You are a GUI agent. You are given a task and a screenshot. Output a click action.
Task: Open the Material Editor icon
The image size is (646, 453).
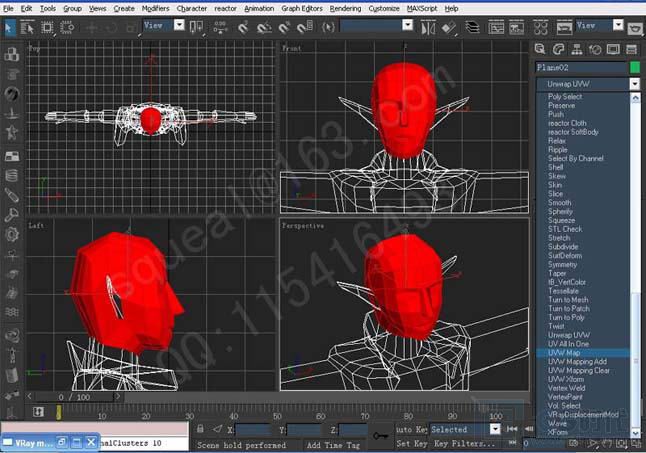coord(541,28)
